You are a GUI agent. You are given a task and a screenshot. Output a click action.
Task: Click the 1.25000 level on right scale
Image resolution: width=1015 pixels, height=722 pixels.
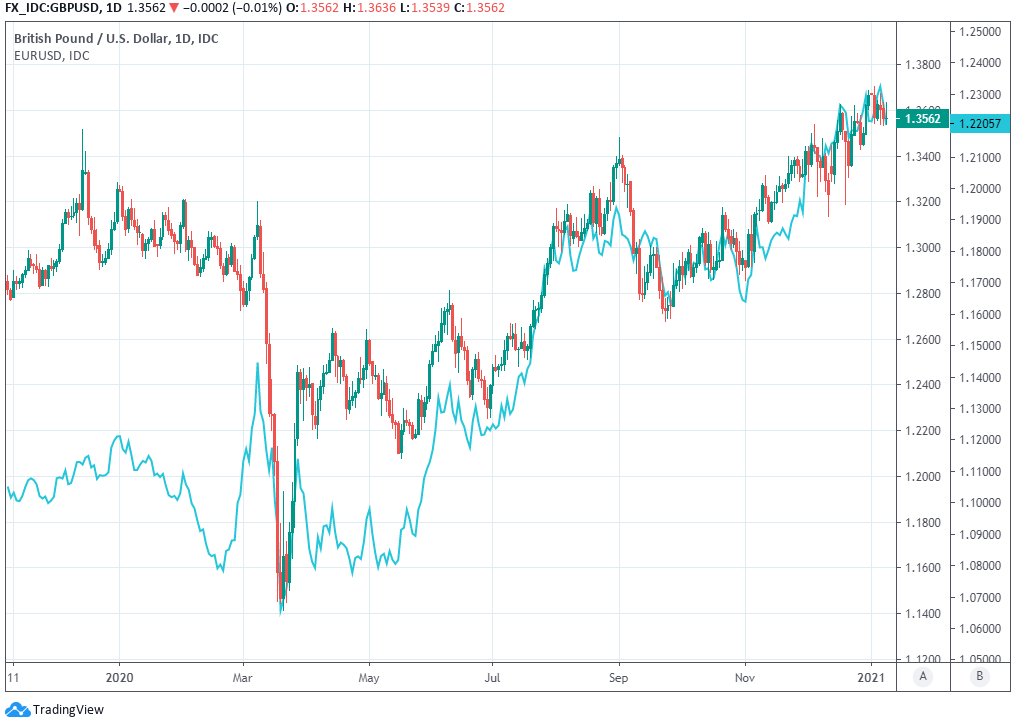978,32
